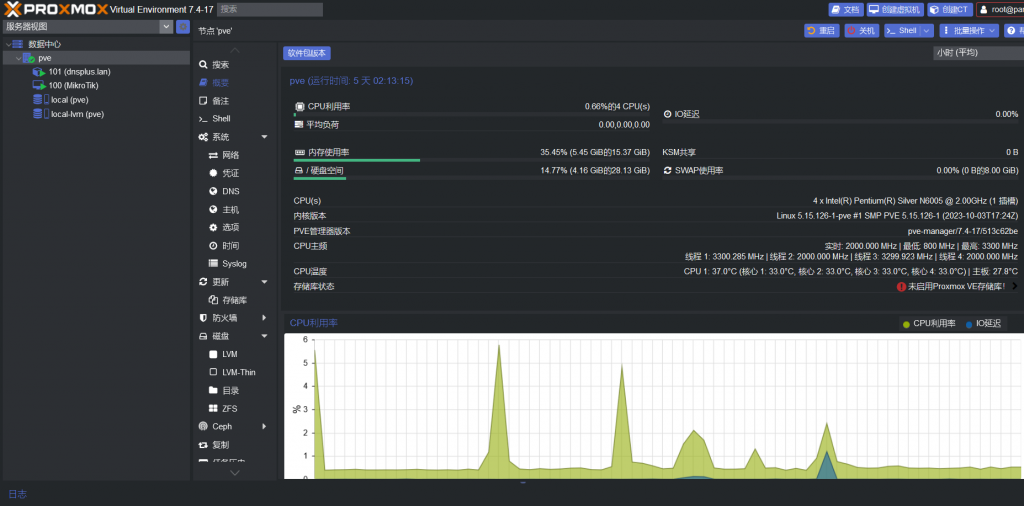
Task: Open the 小时 (平均) timeframe dropdown
Action: point(978,53)
